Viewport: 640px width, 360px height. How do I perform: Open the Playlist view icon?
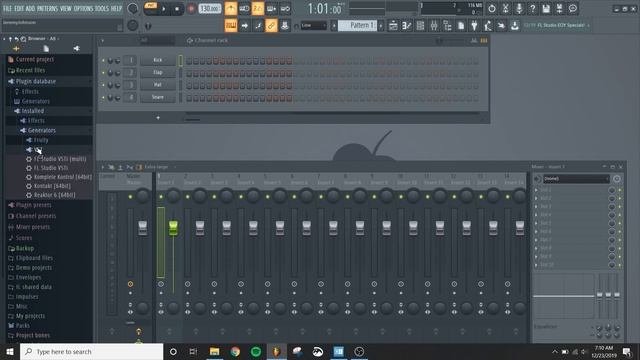click(393, 25)
